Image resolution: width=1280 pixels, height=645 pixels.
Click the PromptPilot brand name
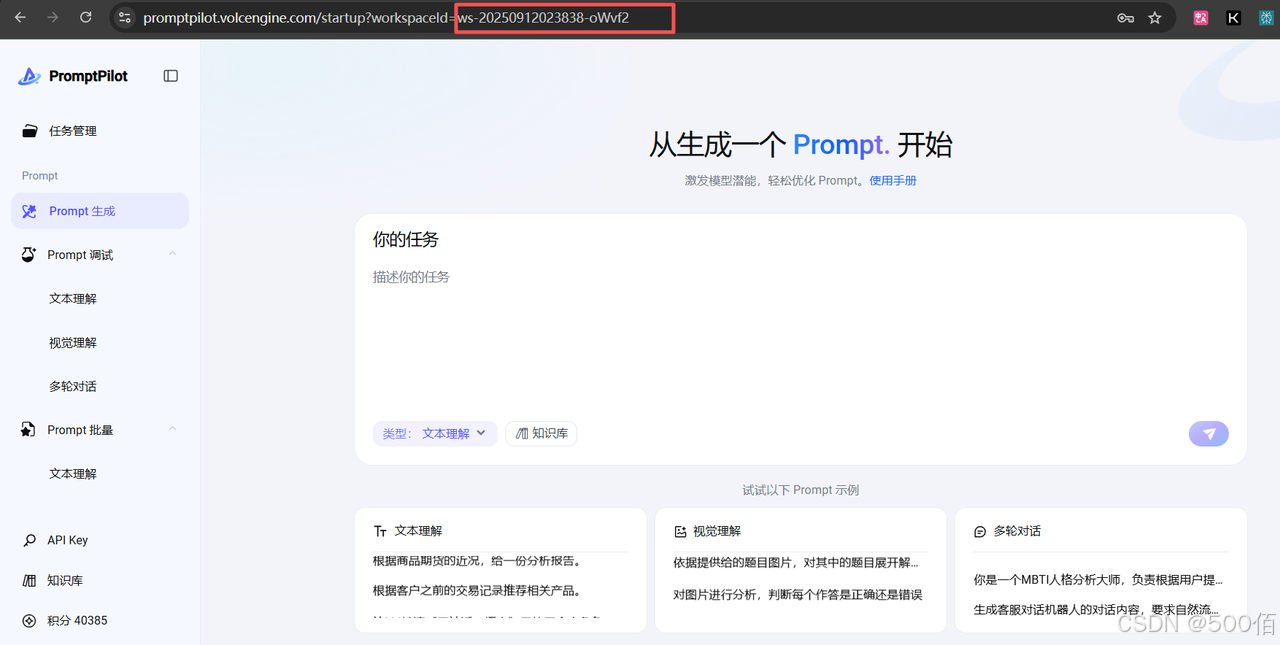pos(88,76)
